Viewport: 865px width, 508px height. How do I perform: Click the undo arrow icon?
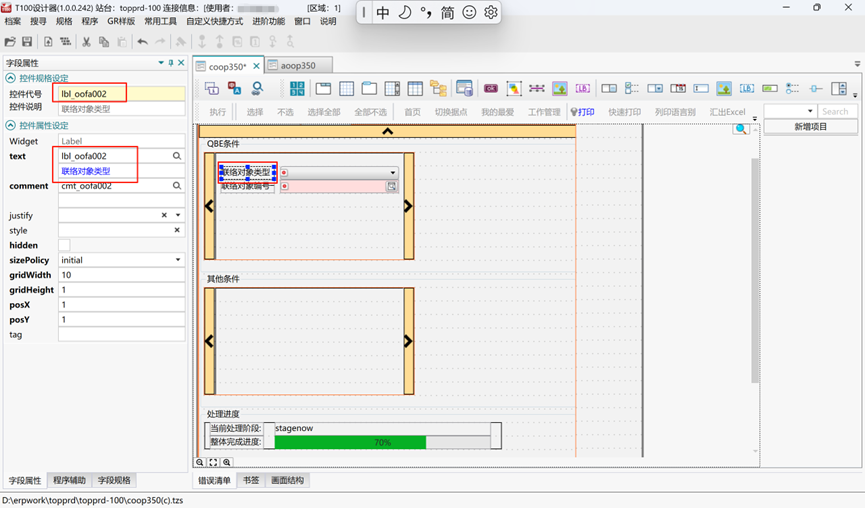[142, 41]
